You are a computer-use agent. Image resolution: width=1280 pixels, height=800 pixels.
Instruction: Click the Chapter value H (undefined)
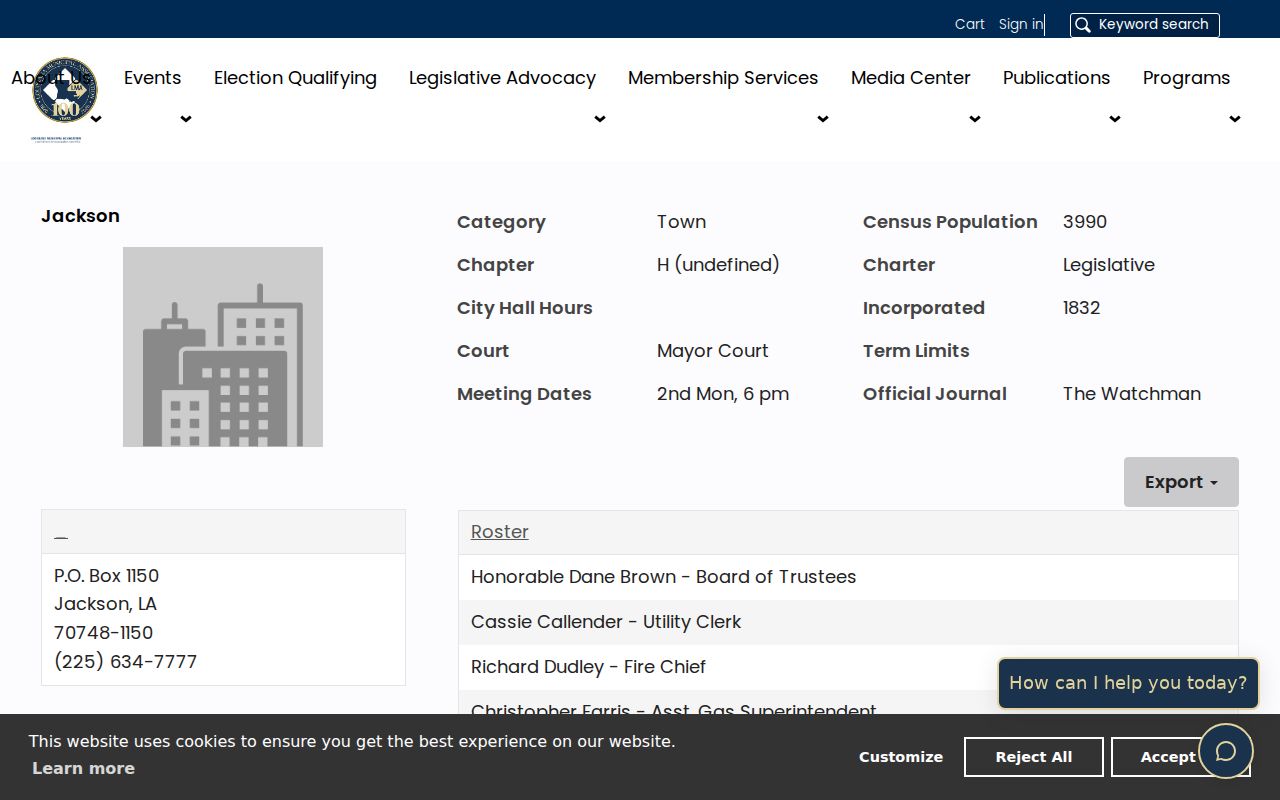(718, 265)
